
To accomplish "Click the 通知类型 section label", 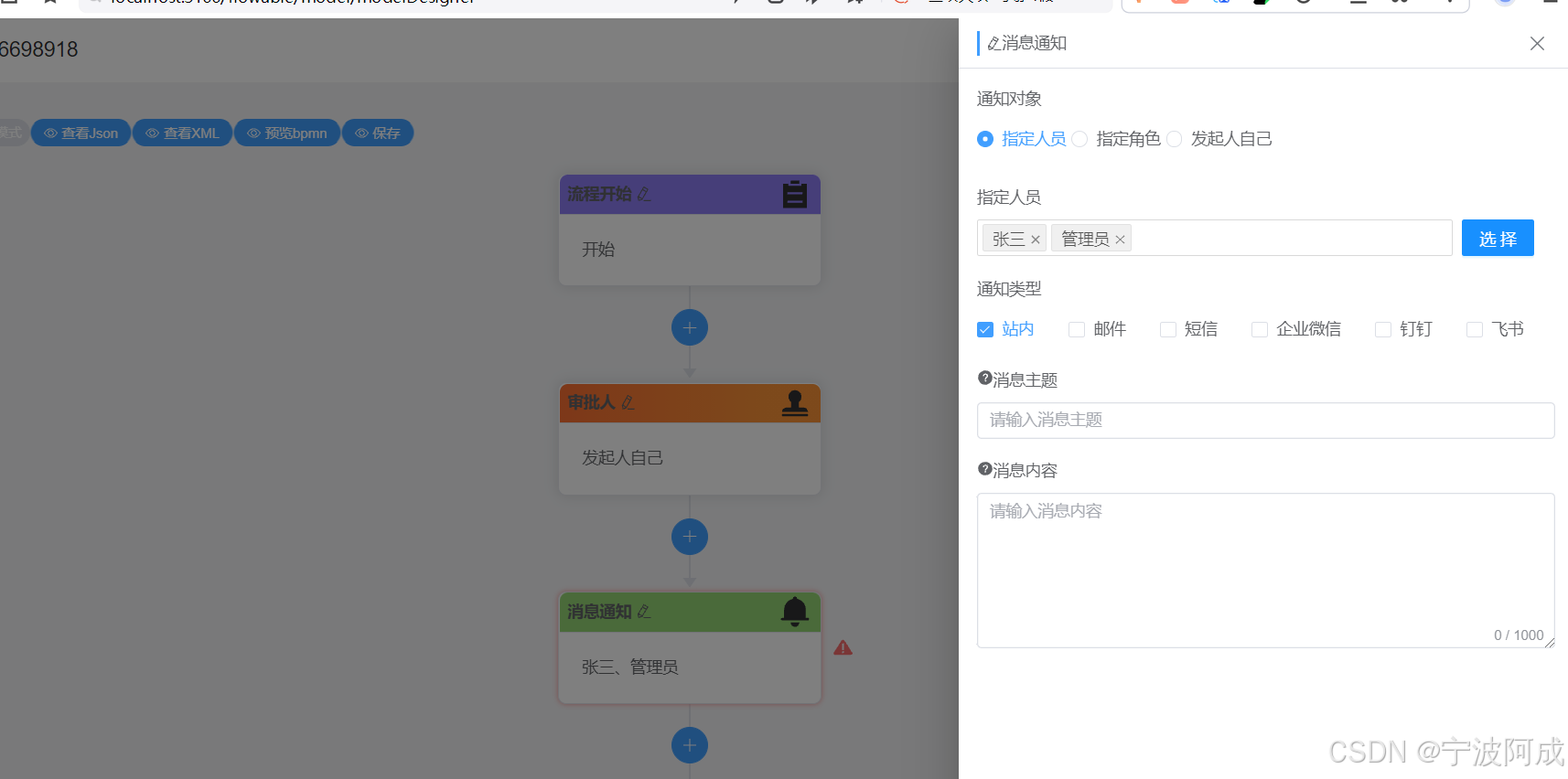I will (1009, 289).
